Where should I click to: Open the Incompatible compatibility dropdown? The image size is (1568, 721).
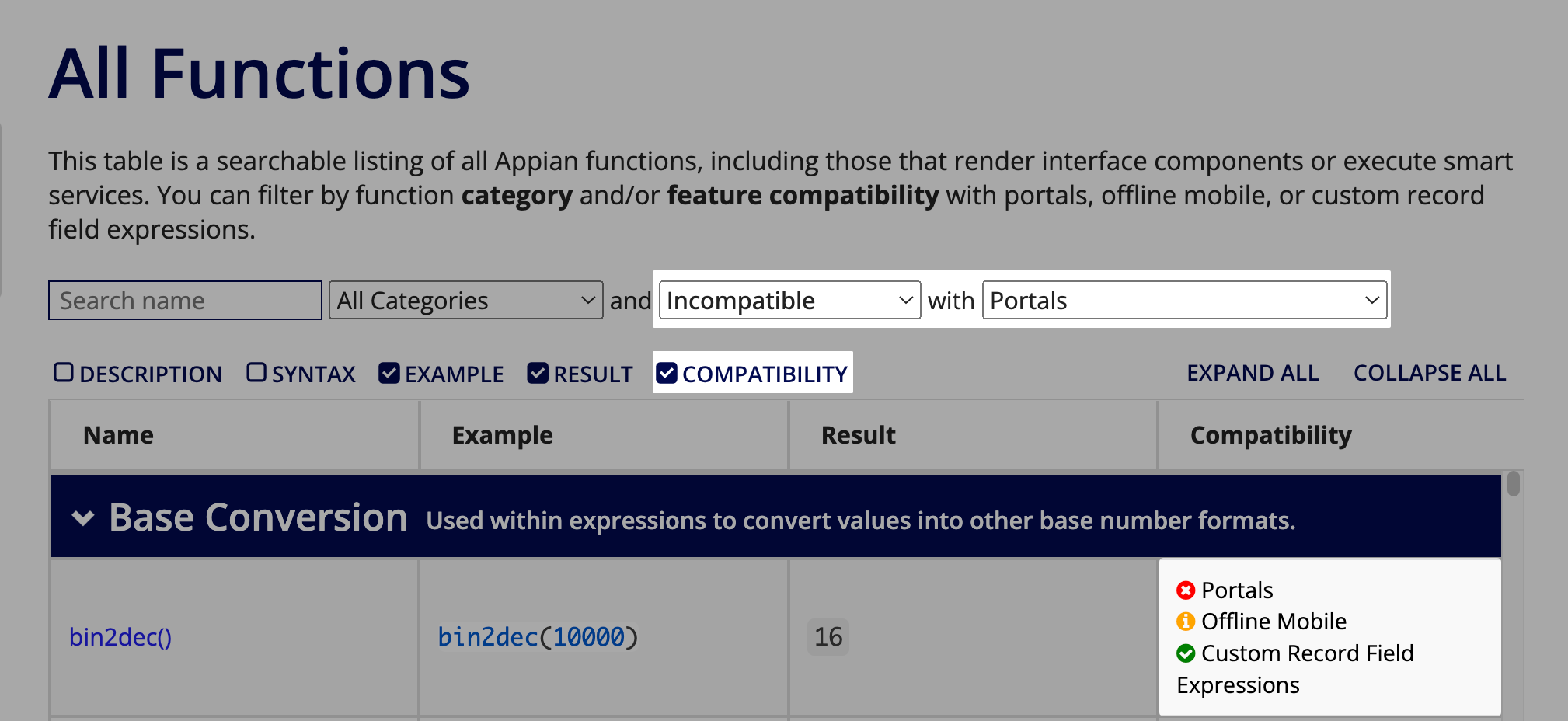click(x=789, y=301)
